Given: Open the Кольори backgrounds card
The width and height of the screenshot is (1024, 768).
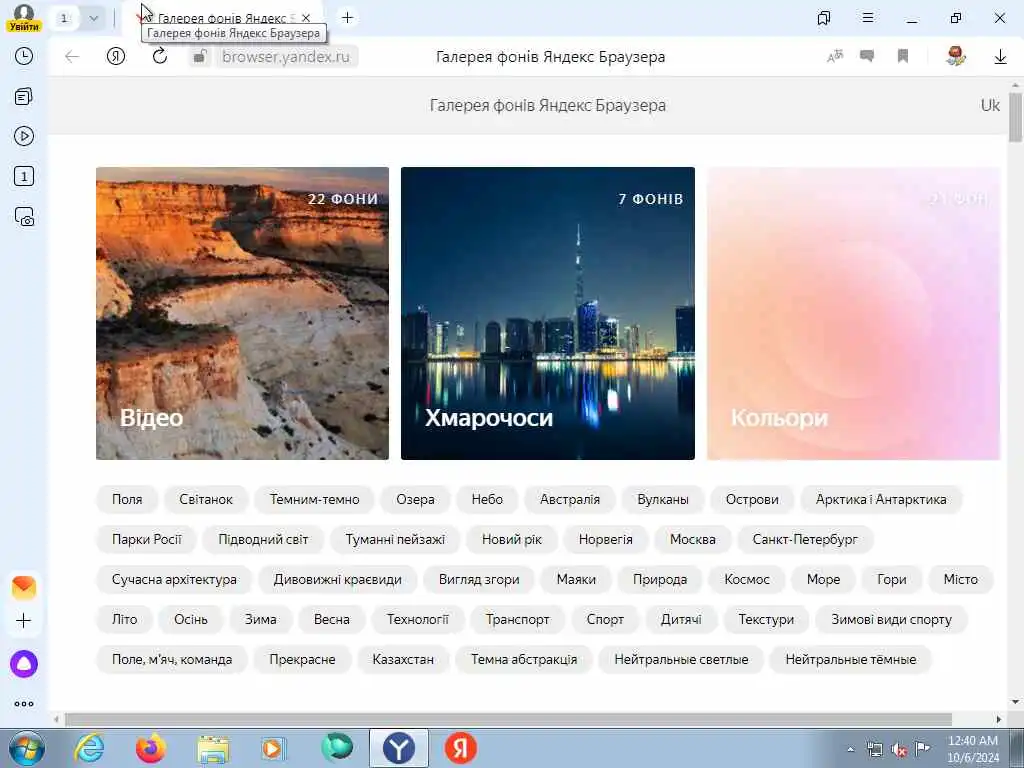Looking at the screenshot, I should coord(854,313).
